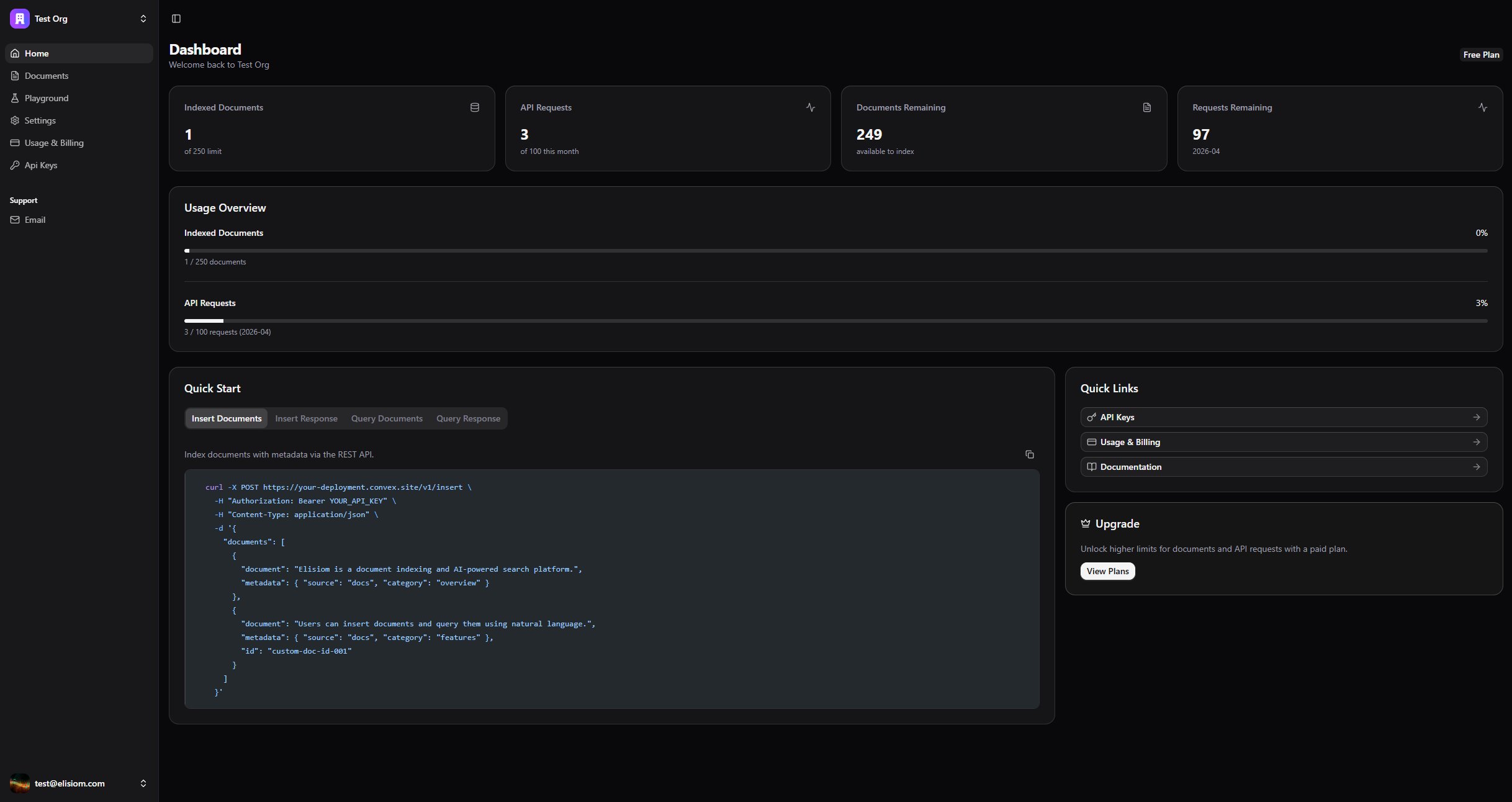The image size is (1512, 802).
Task: Click the Free Plan badge
Action: 1481,55
